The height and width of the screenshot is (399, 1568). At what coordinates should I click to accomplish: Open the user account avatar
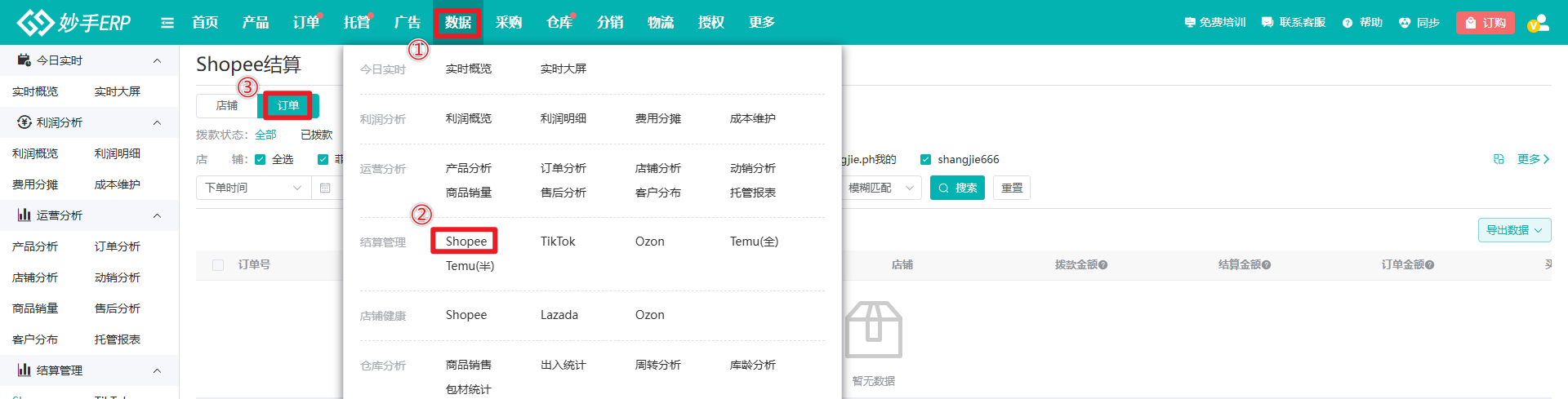tap(1539, 23)
